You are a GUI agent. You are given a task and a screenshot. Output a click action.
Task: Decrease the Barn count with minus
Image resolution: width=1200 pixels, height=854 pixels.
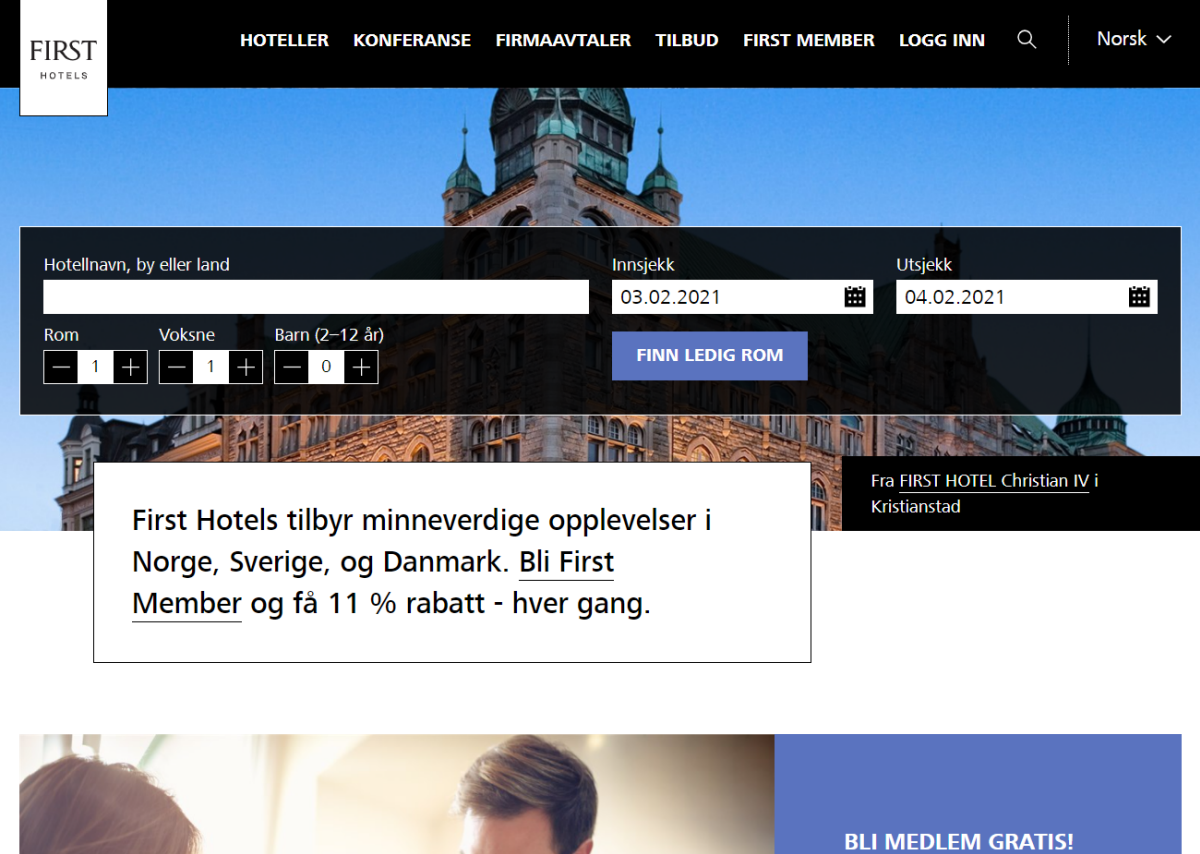tap(292, 367)
